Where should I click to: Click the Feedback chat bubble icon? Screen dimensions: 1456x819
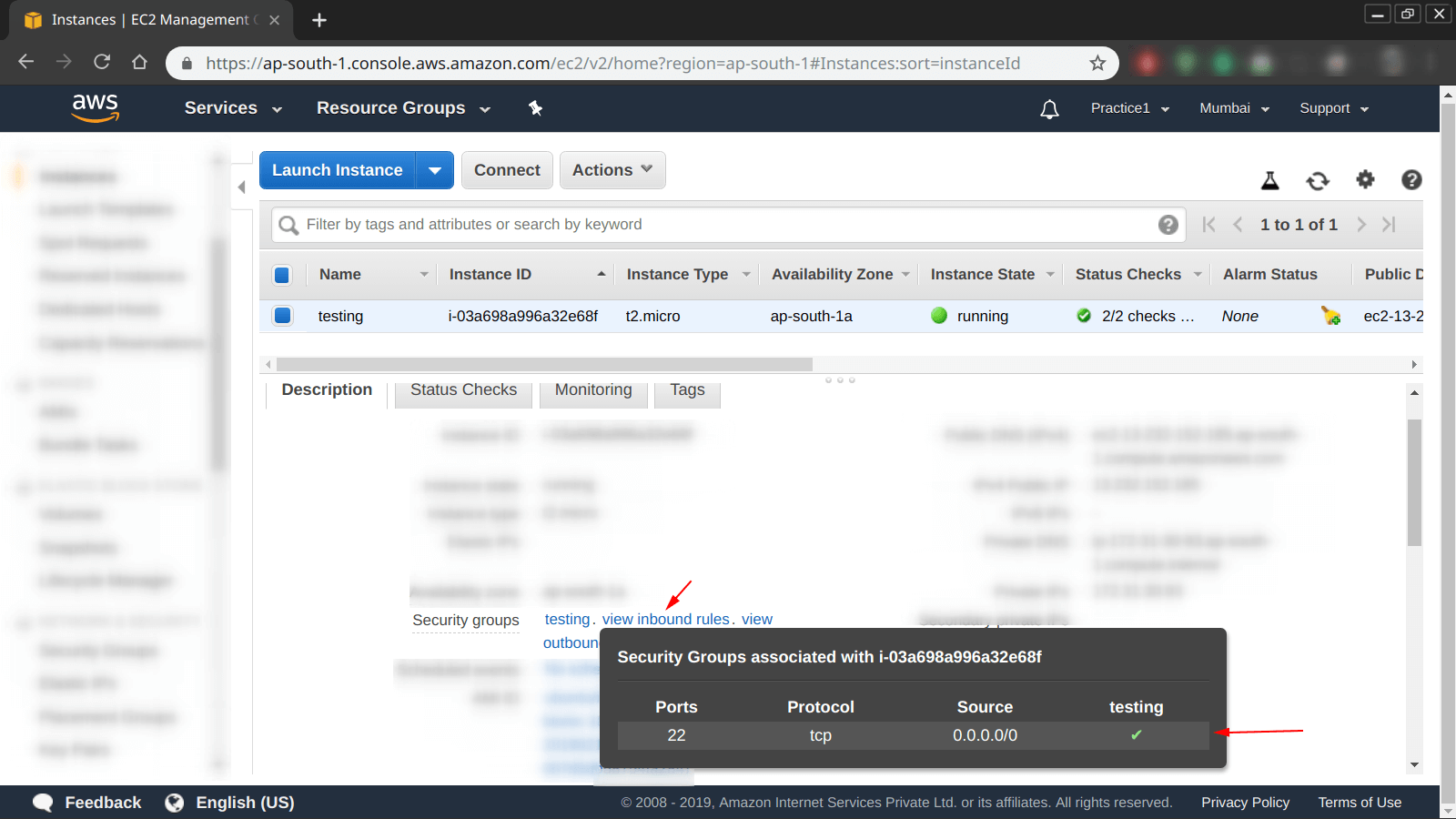point(43,803)
